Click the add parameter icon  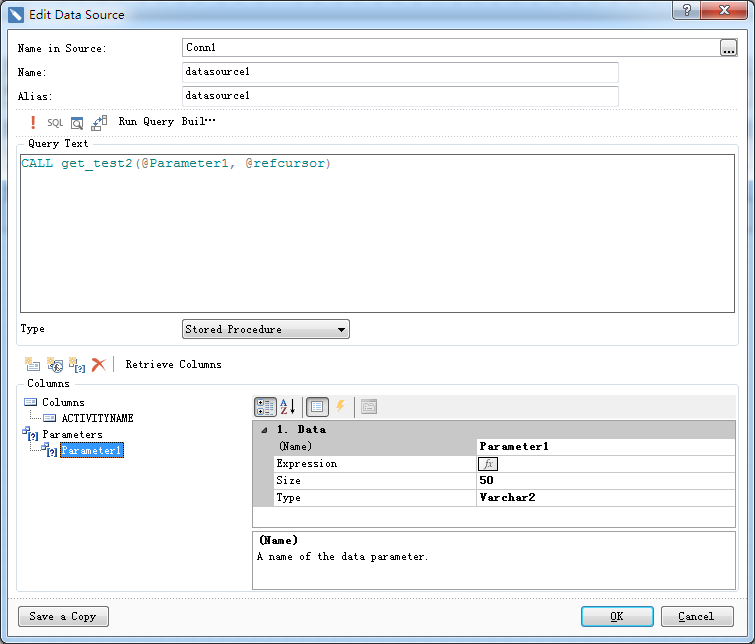[76, 365]
